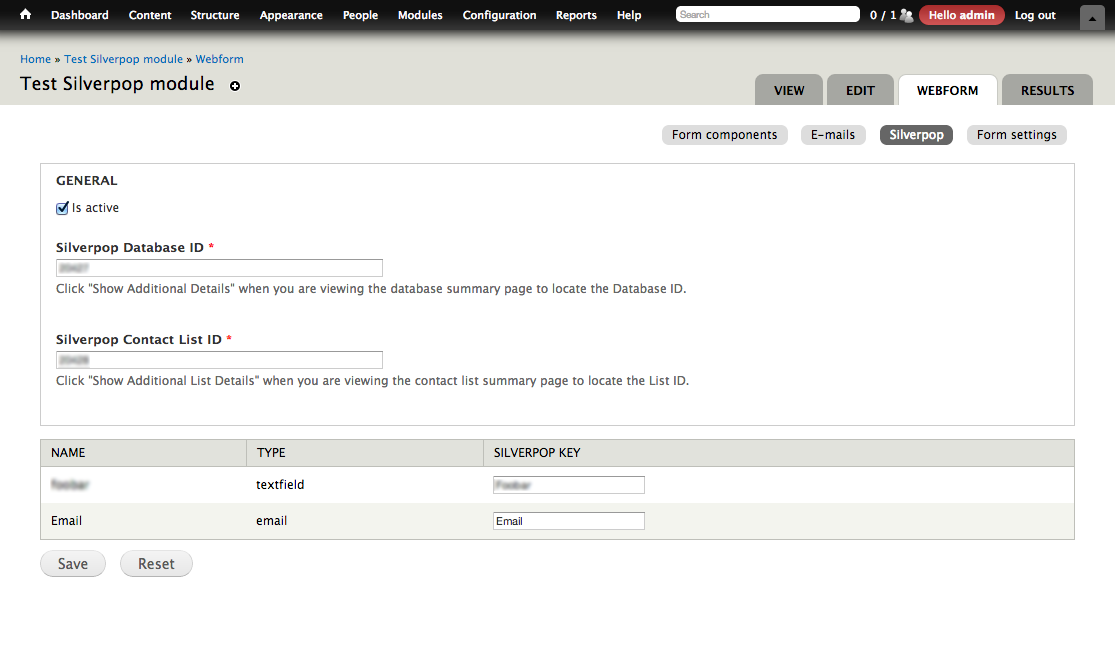Open the Appearance menu

[291, 15]
